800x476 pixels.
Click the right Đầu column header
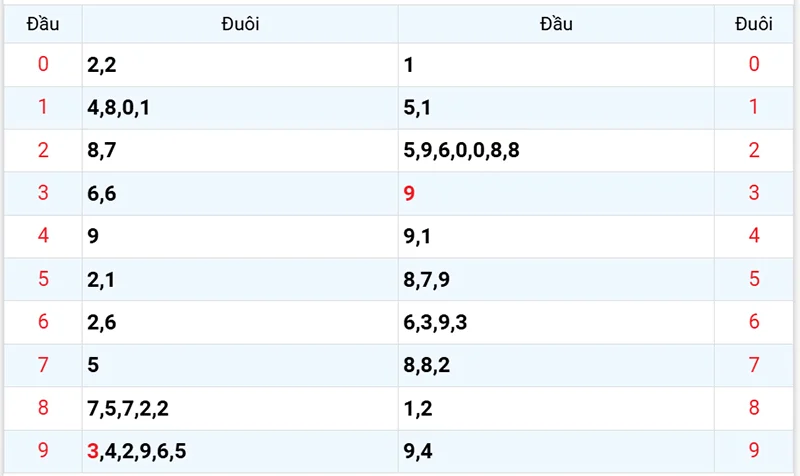click(555, 24)
